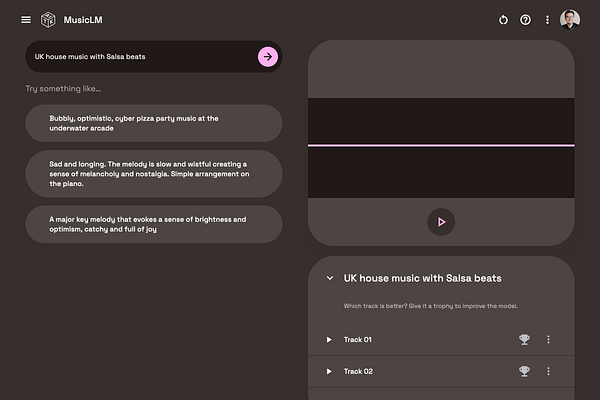Image resolution: width=600 pixels, height=400 pixels.
Task: Click the MusicLM logo icon
Action: pos(49,20)
